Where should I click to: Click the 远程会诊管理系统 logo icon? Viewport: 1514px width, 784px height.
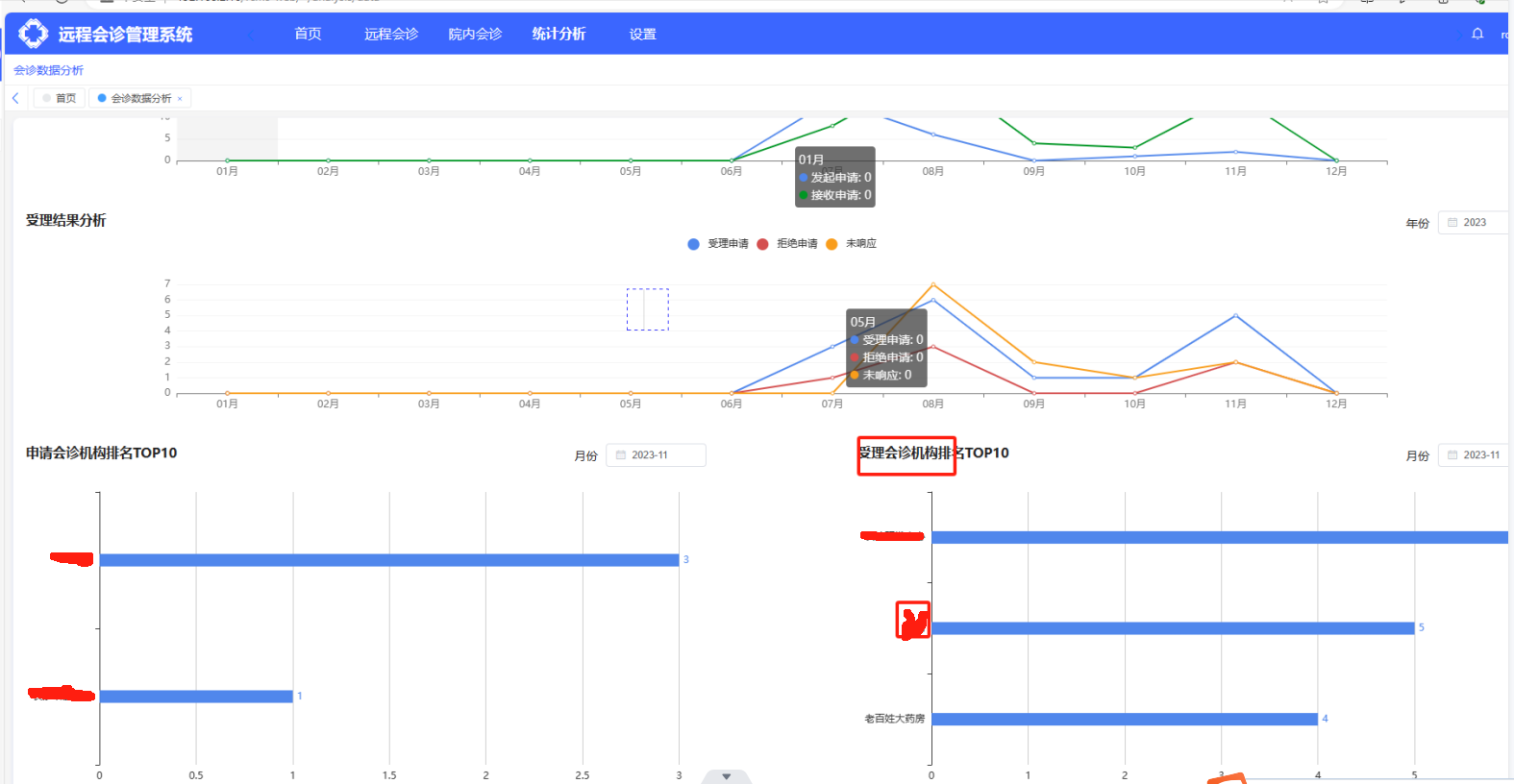click(34, 34)
